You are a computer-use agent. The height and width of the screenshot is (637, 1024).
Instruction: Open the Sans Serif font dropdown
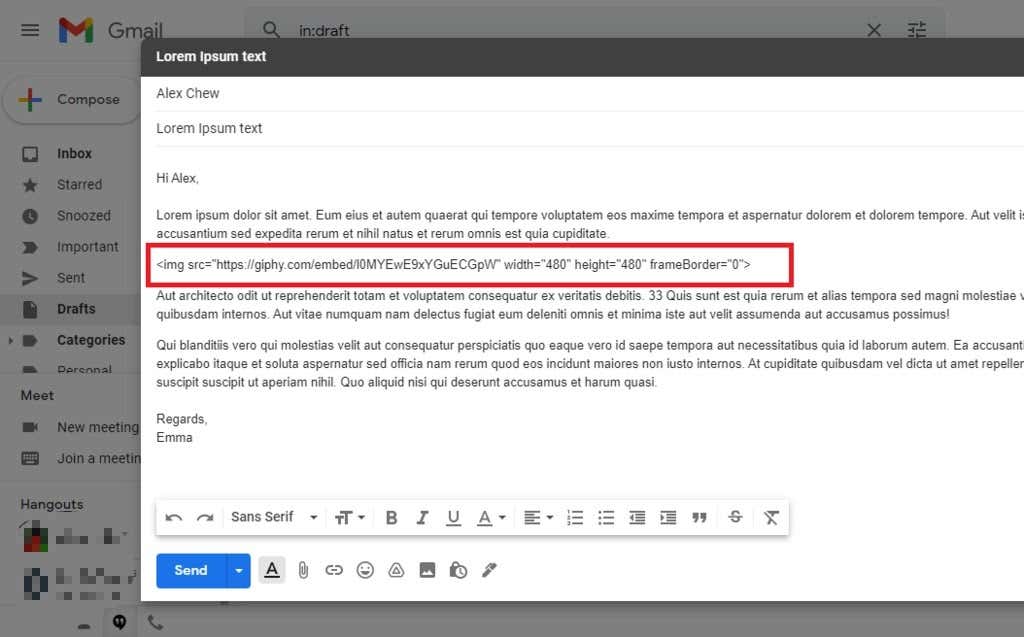(x=273, y=517)
